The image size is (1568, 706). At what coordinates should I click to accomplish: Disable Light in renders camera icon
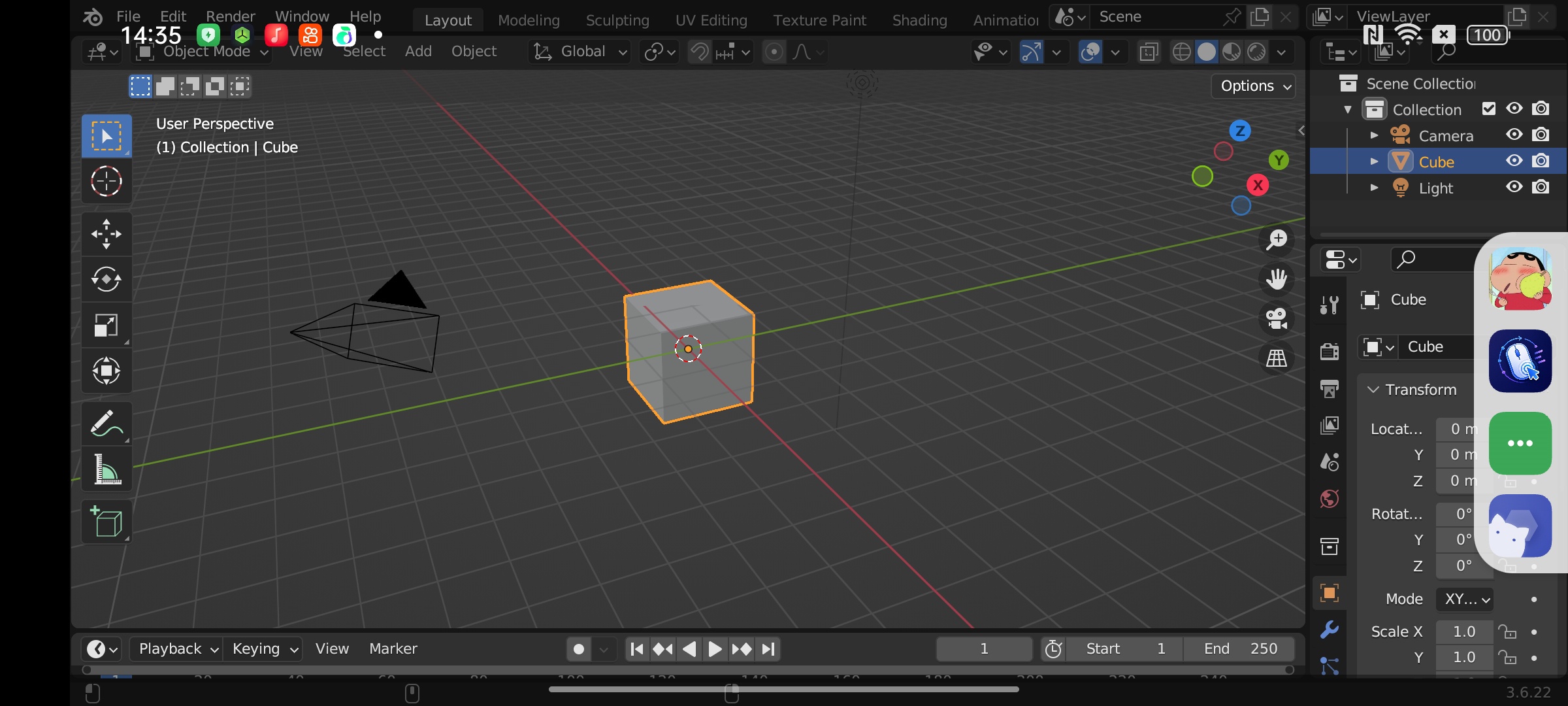point(1541,187)
